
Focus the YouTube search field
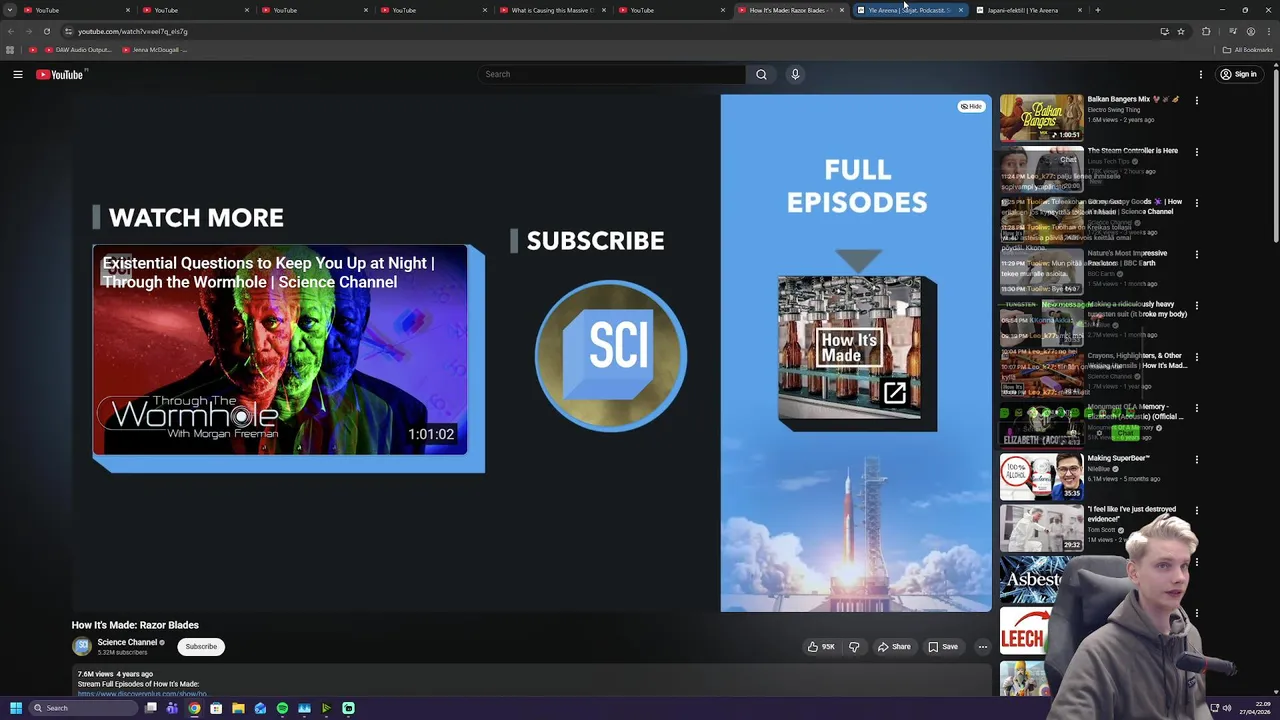(612, 74)
